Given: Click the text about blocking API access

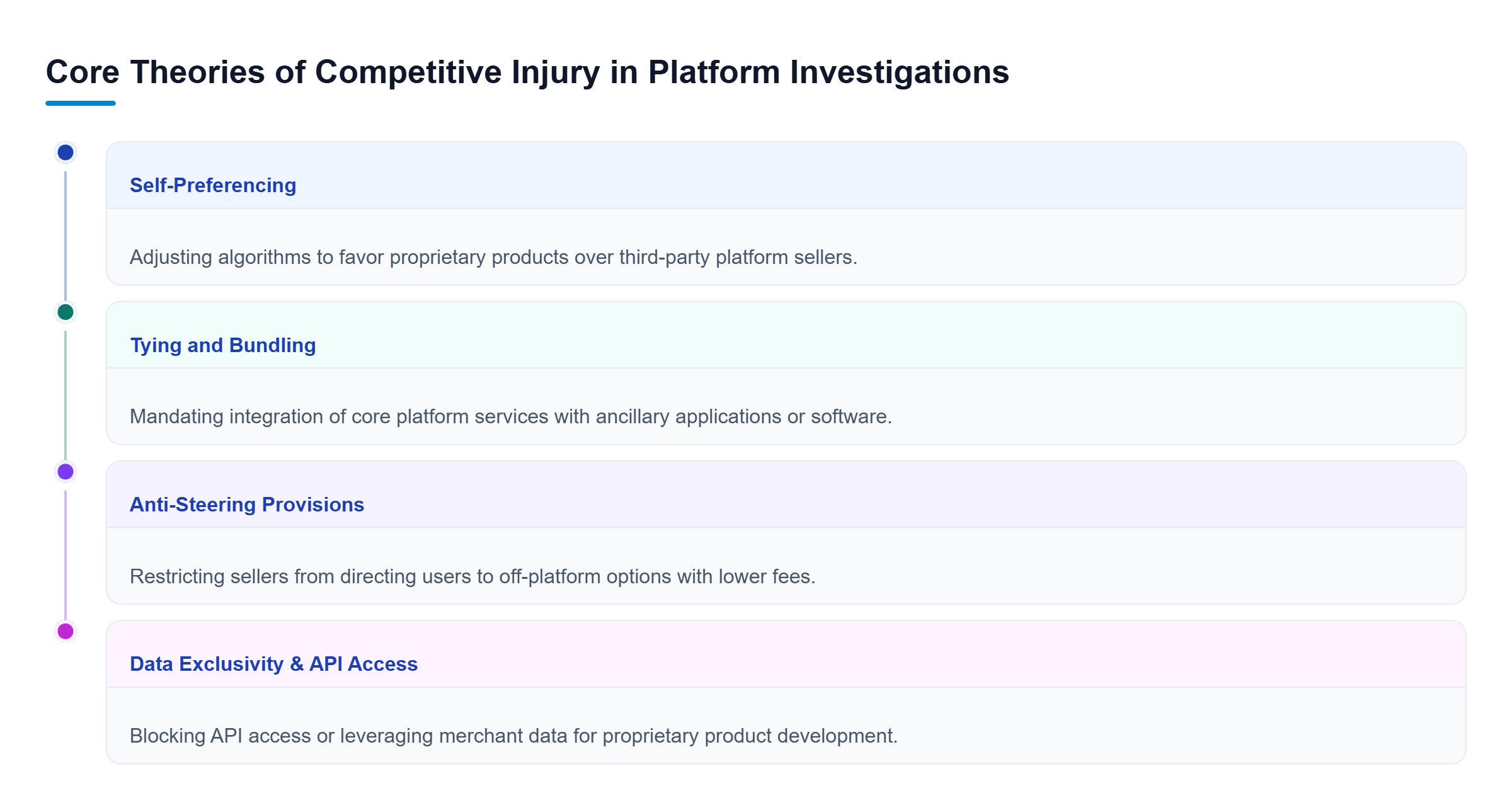Looking at the screenshot, I should 513,736.
